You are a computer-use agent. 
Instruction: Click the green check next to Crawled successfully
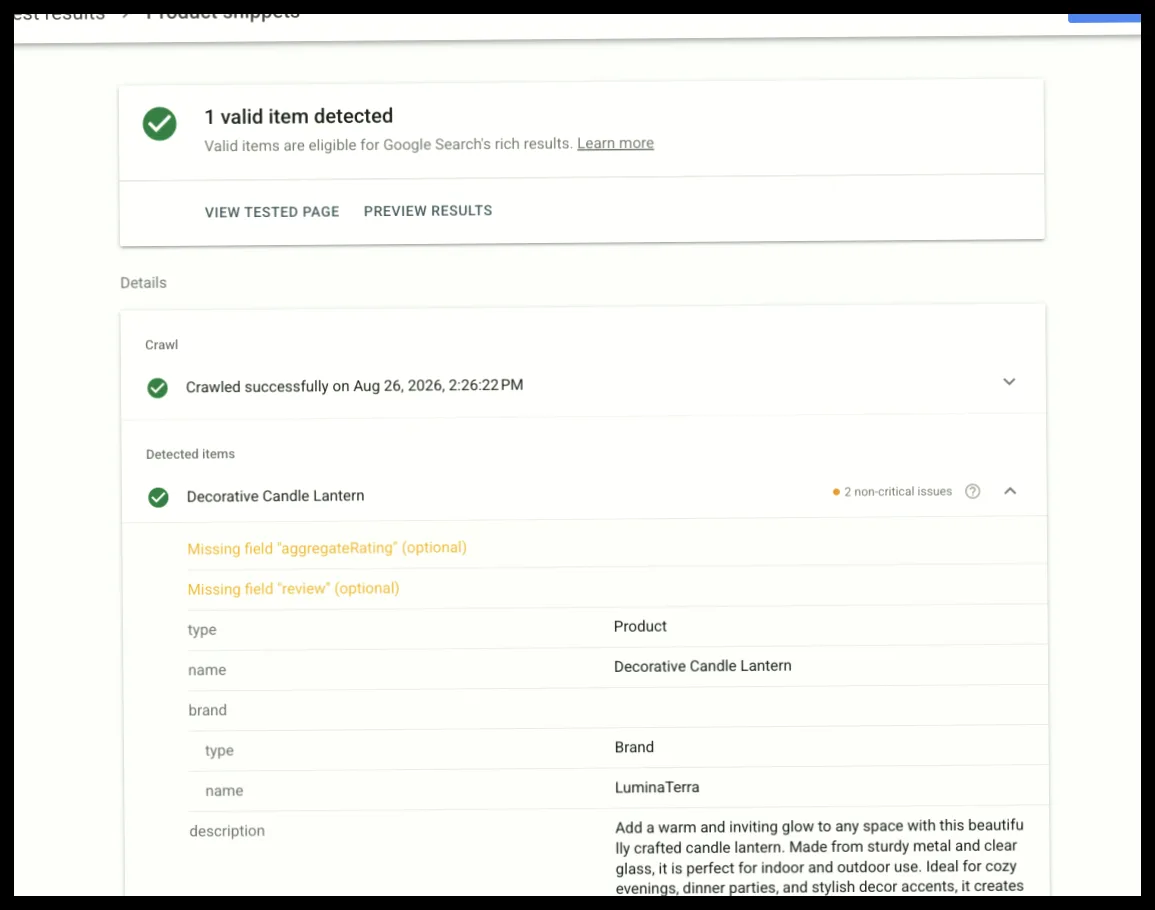coord(158,388)
